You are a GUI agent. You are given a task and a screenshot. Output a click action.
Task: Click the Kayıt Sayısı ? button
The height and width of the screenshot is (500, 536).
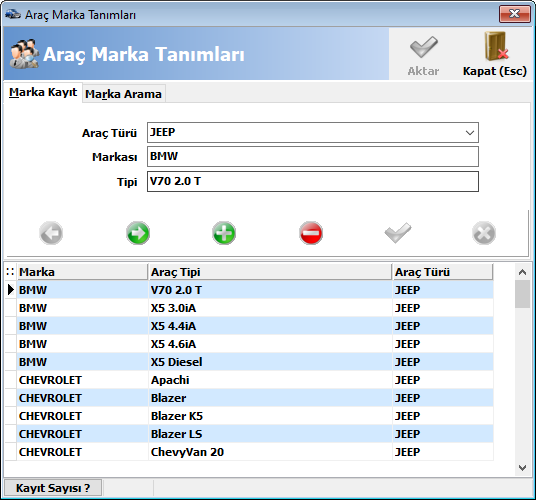pyautogui.click(x=53, y=488)
